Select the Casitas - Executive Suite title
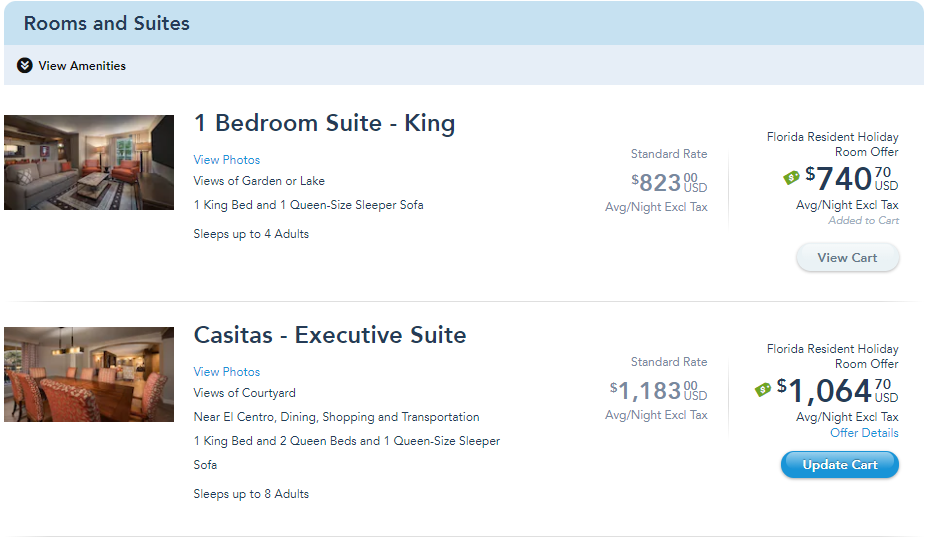This screenshot has width=927, height=539. tap(330, 335)
